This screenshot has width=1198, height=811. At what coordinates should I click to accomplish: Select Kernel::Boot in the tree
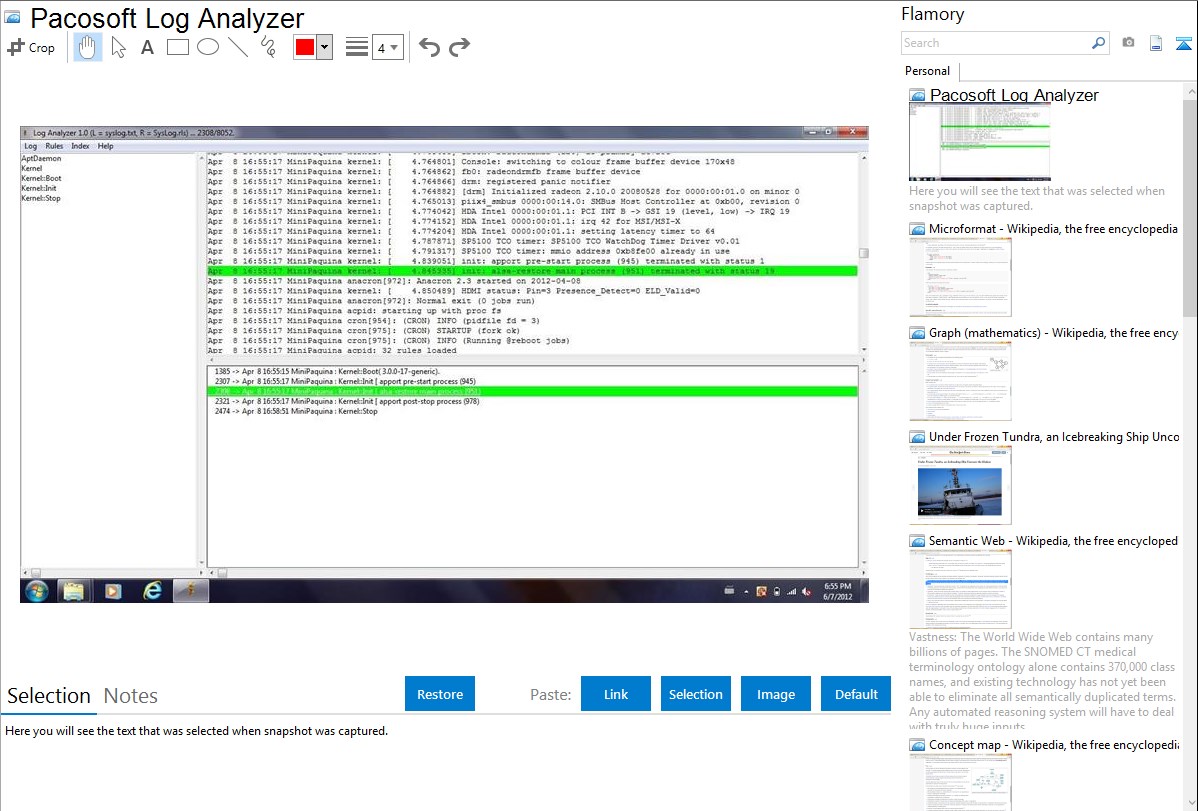(41, 178)
